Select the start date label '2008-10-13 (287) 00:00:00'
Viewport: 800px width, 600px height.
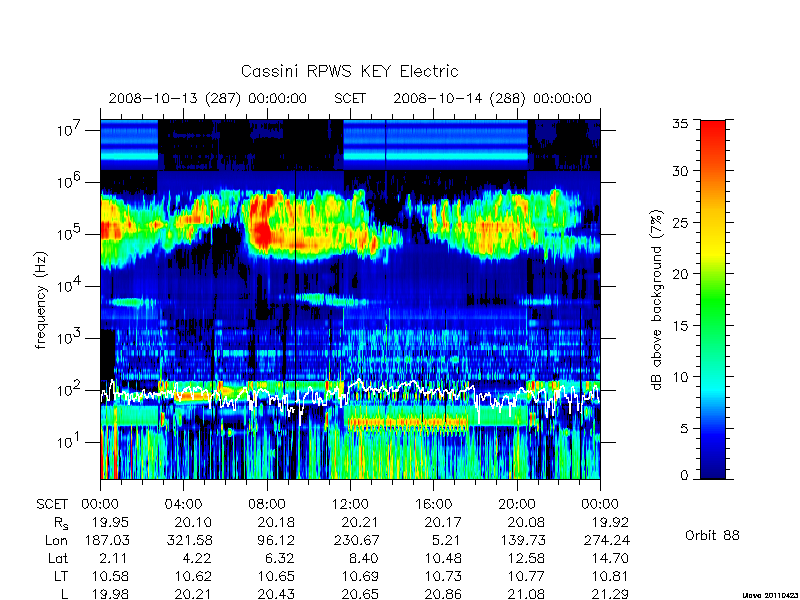tap(208, 98)
